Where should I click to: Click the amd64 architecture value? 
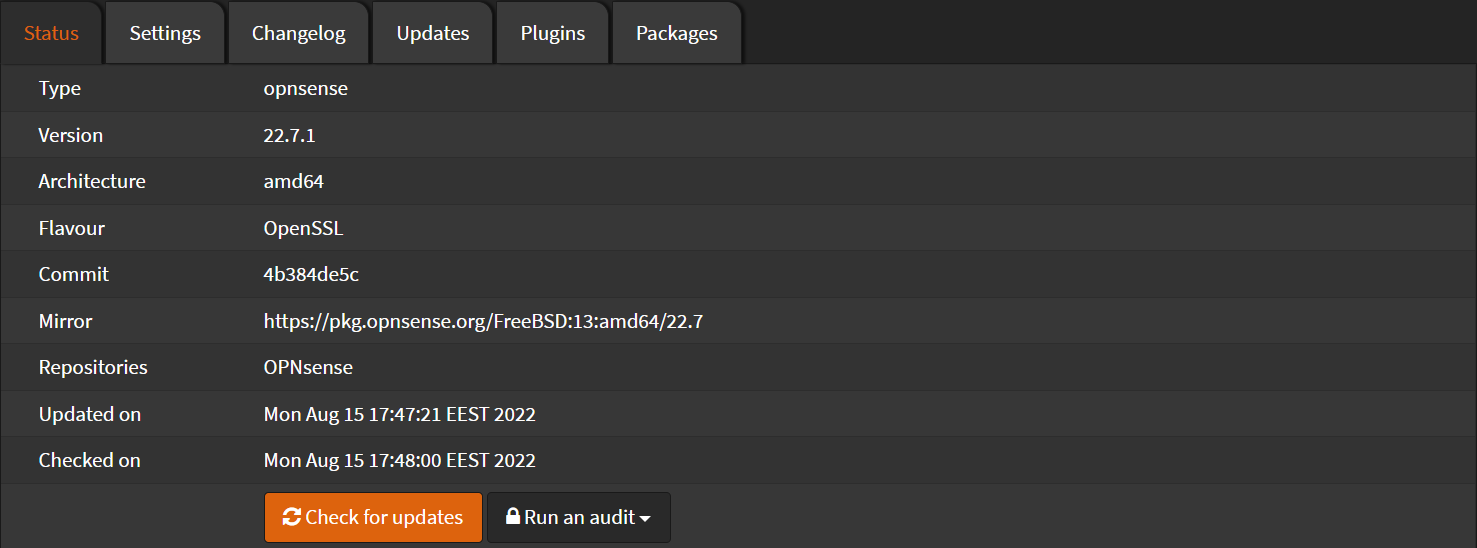tap(293, 181)
